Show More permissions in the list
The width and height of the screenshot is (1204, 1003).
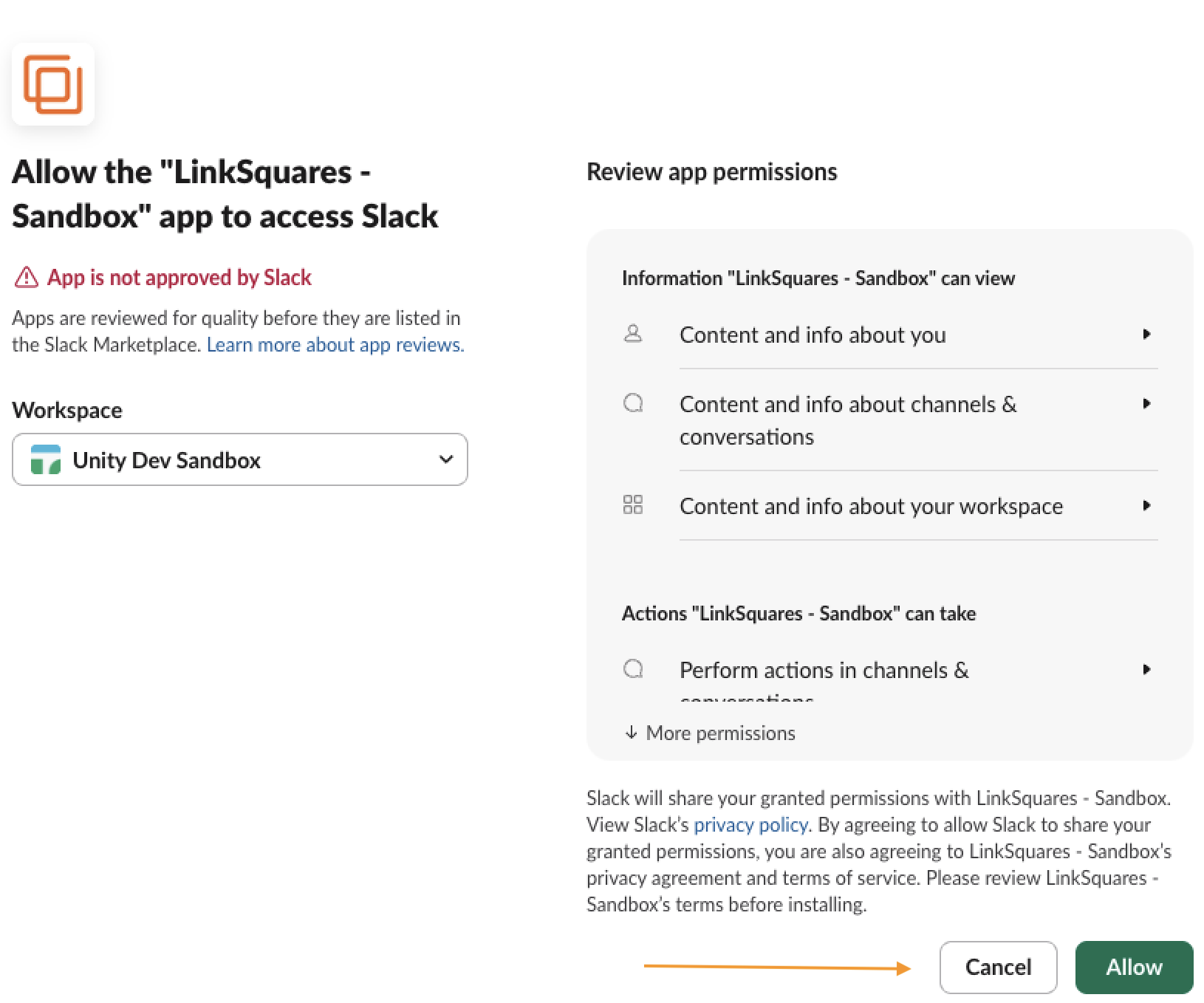(x=720, y=733)
